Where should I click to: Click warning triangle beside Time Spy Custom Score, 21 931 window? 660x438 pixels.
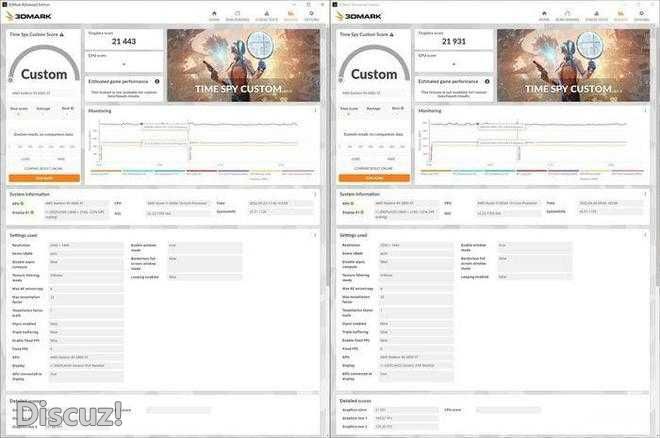pyautogui.click(x=392, y=35)
